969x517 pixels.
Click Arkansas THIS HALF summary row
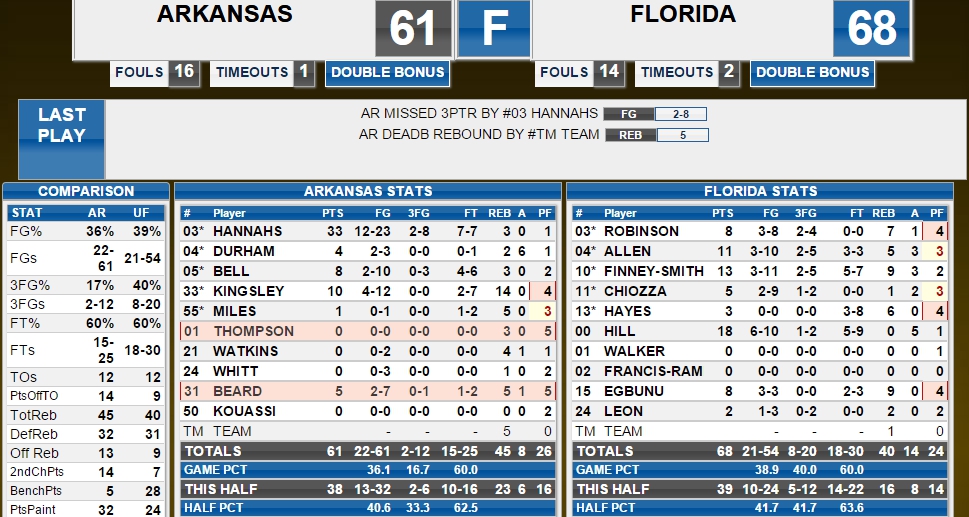coord(368,489)
